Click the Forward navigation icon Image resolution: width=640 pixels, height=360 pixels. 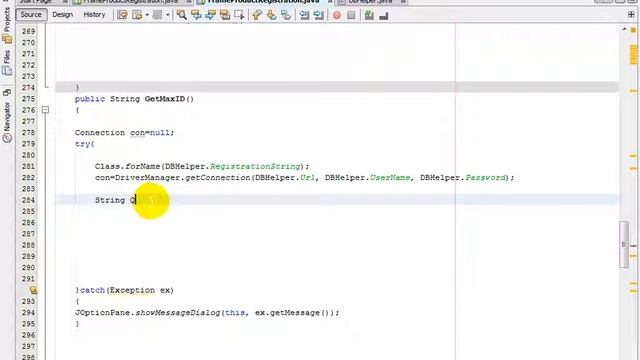(x=157, y=16)
